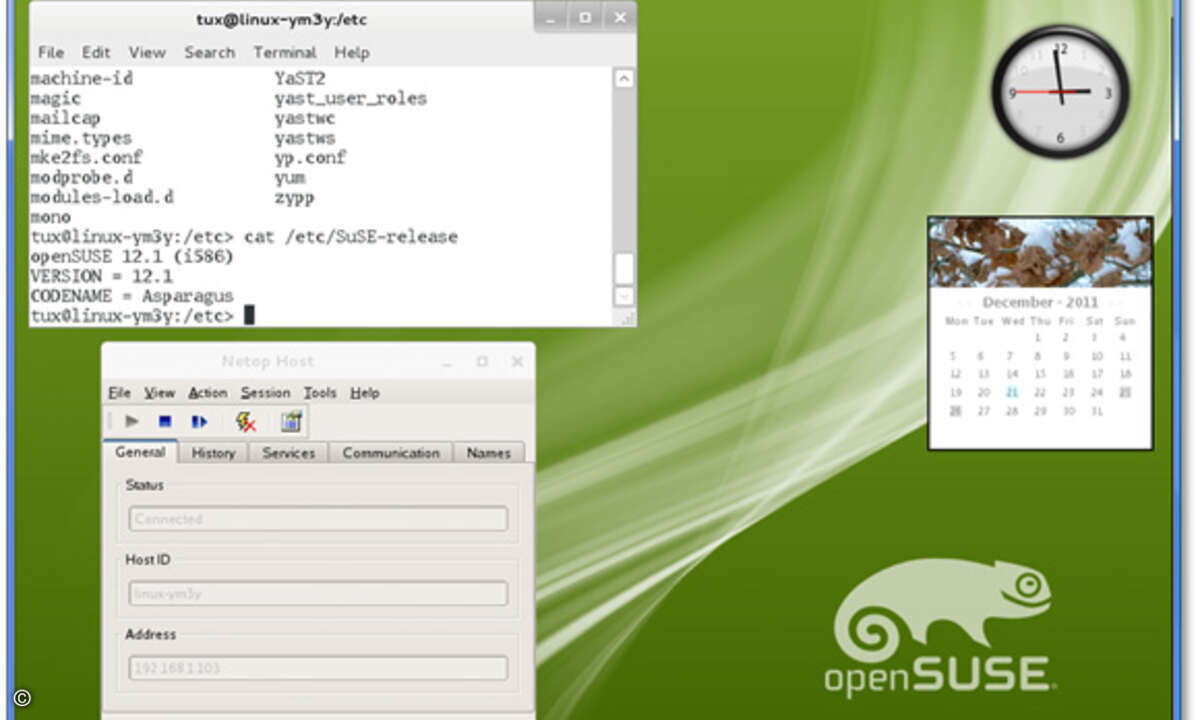1200x720 pixels.
Task: Maximize the Netop Host window
Action: point(482,361)
